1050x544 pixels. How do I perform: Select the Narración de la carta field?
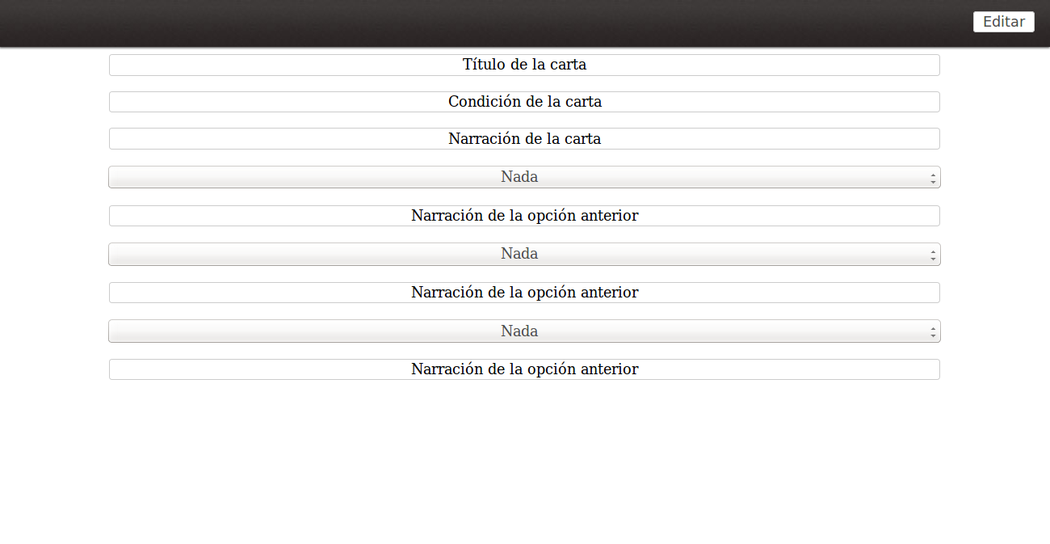524,139
